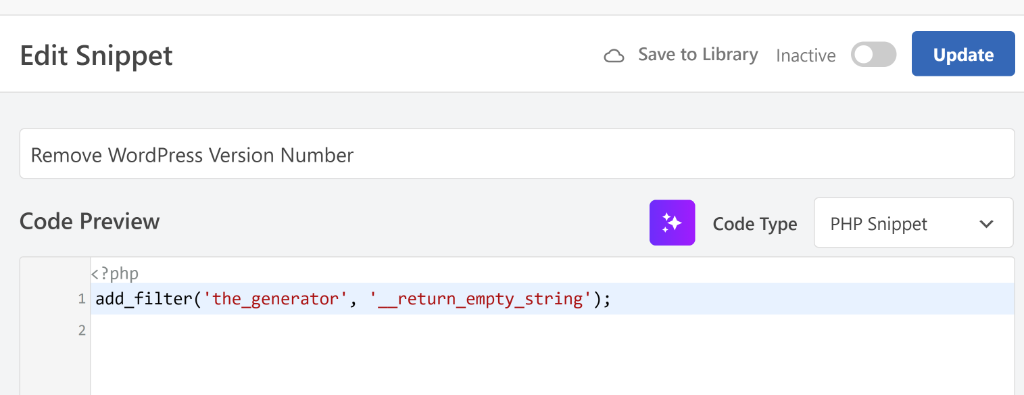This screenshot has width=1024, height=395.
Task: Open the Code Type PHP Snippet dropdown
Action: coord(913,223)
